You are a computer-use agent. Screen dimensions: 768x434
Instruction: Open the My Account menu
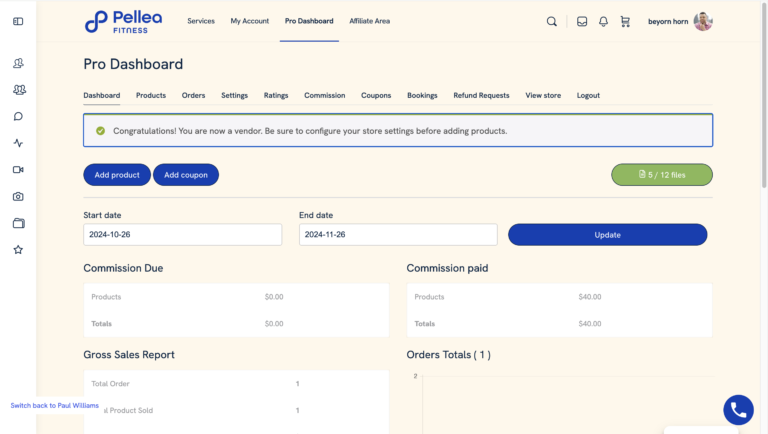click(250, 21)
